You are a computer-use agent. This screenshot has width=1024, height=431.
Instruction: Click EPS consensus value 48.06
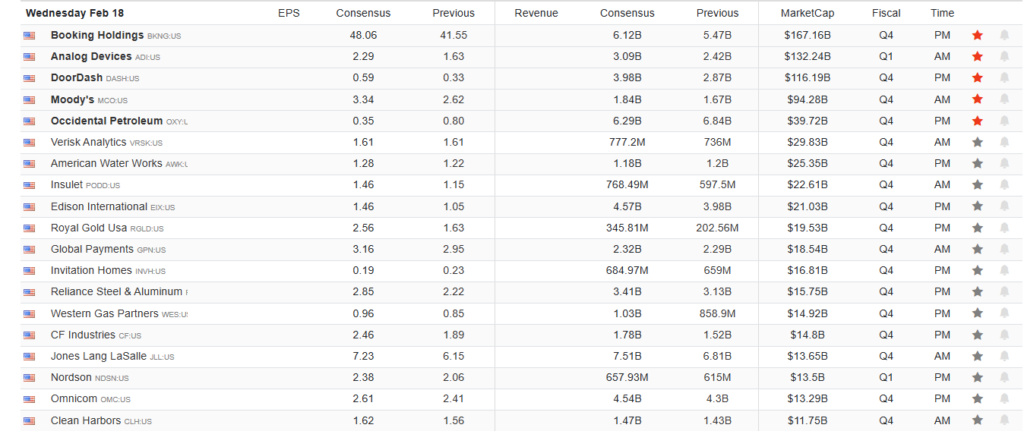point(363,35)
